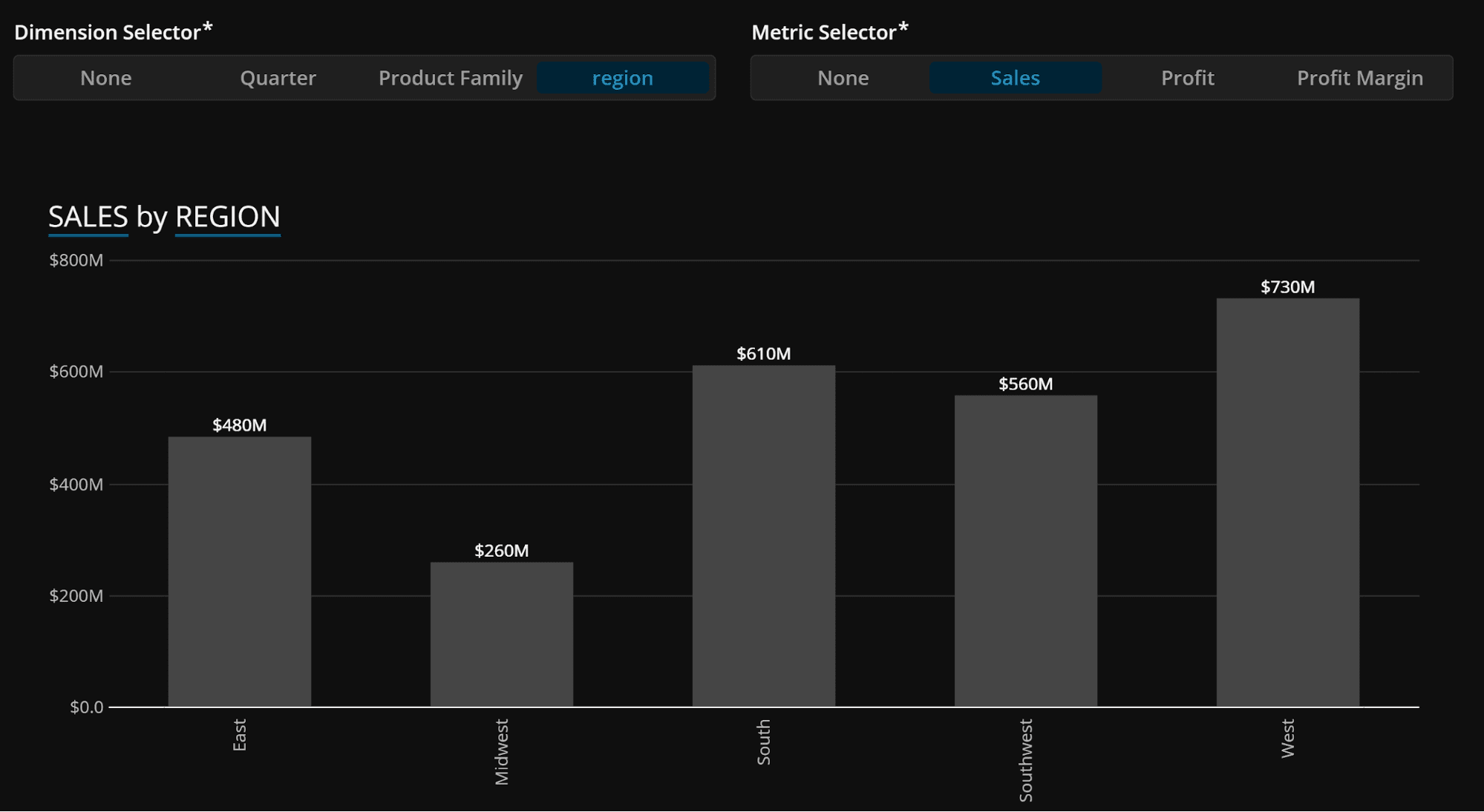Click the Midwest axis label
Viewport: 1484px width, 812px height.
tap(501, 751)
